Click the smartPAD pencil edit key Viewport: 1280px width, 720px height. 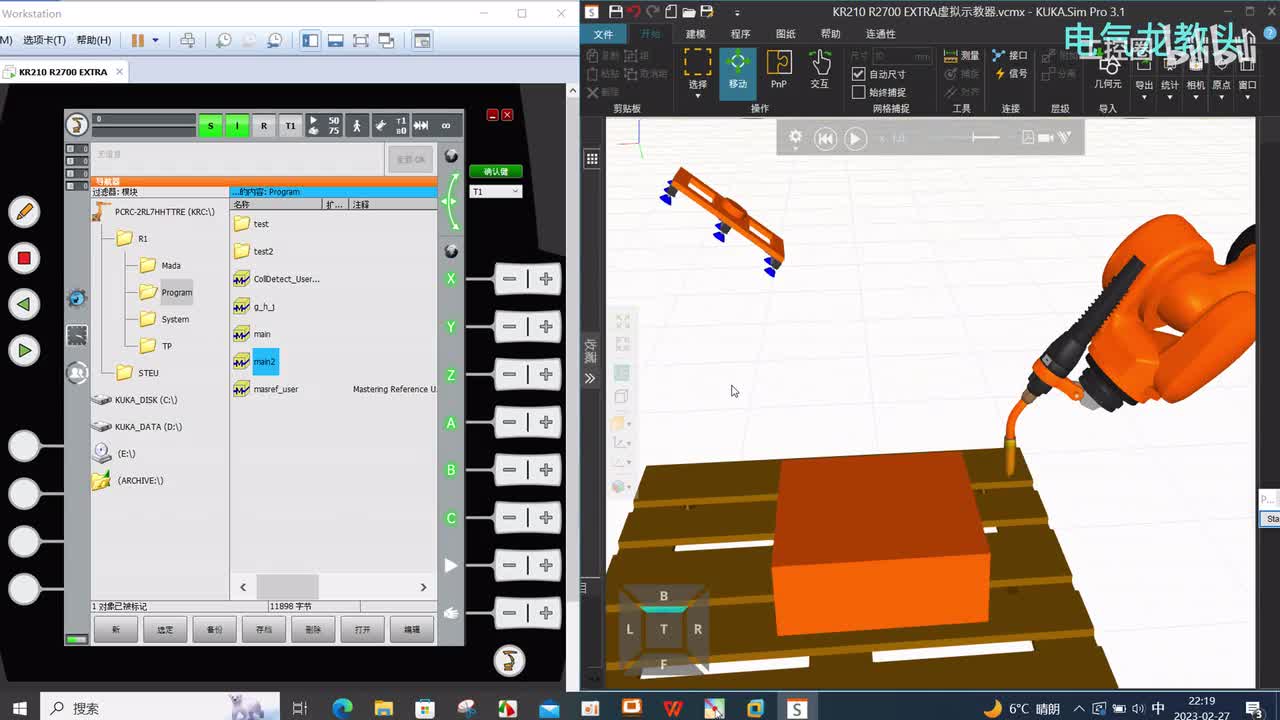[24, 211]
